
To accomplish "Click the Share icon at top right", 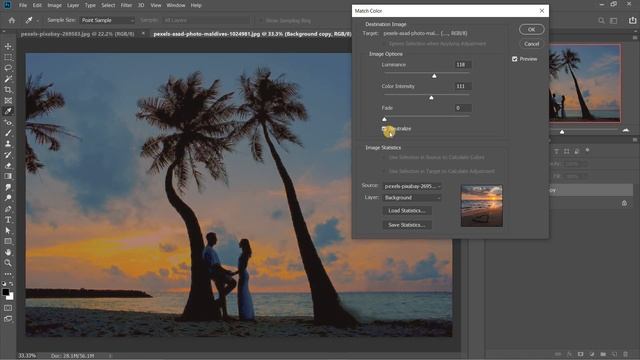I will (632, 20).
